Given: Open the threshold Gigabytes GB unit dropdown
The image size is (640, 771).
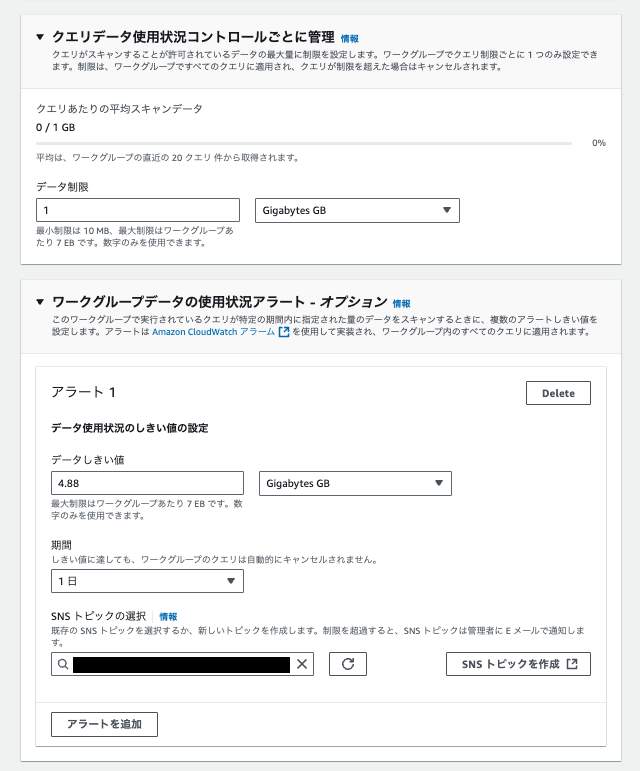Looking at the screenshot, I should coord(355,483).
